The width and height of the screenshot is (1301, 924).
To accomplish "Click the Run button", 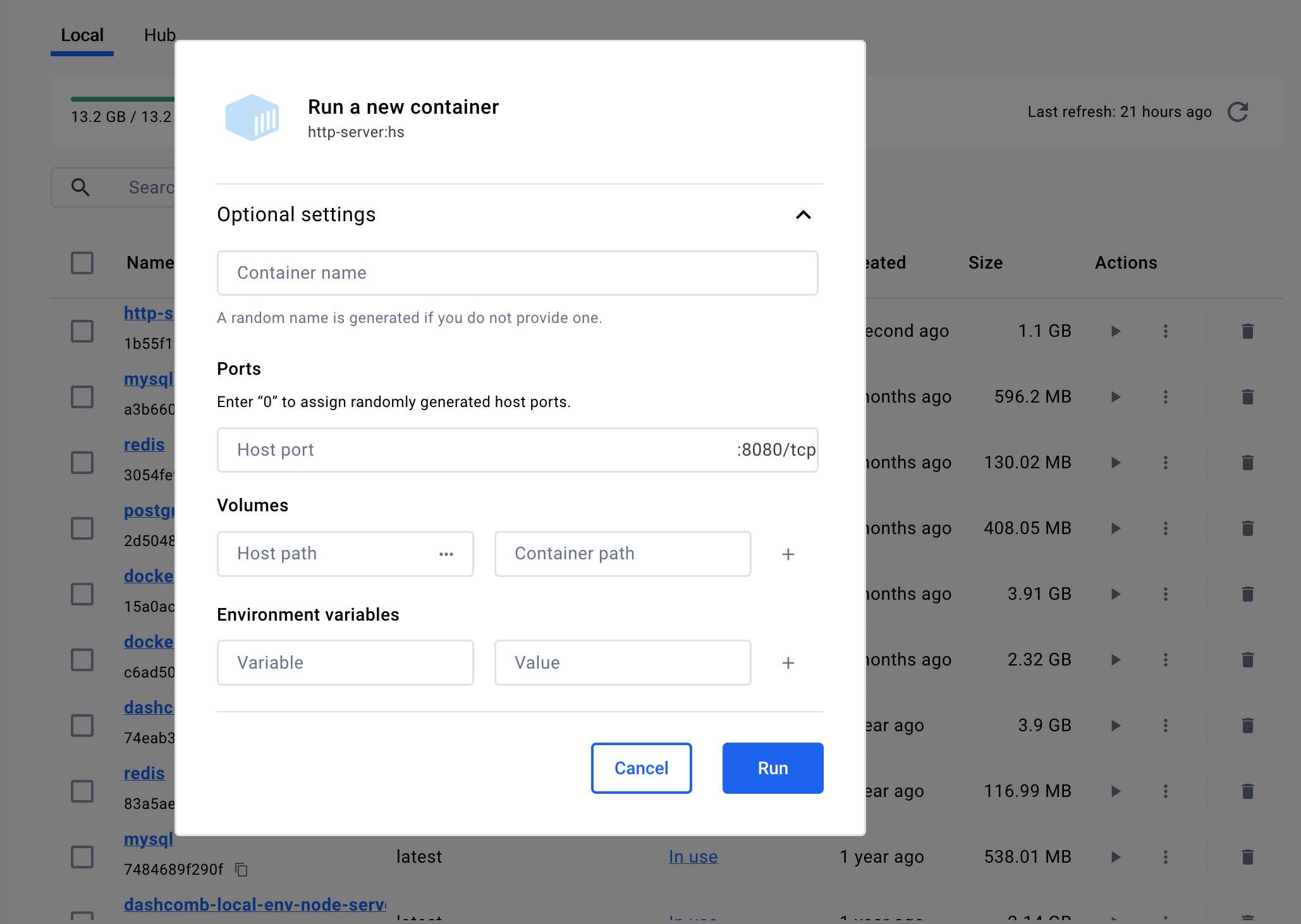I will click(773, 768).
